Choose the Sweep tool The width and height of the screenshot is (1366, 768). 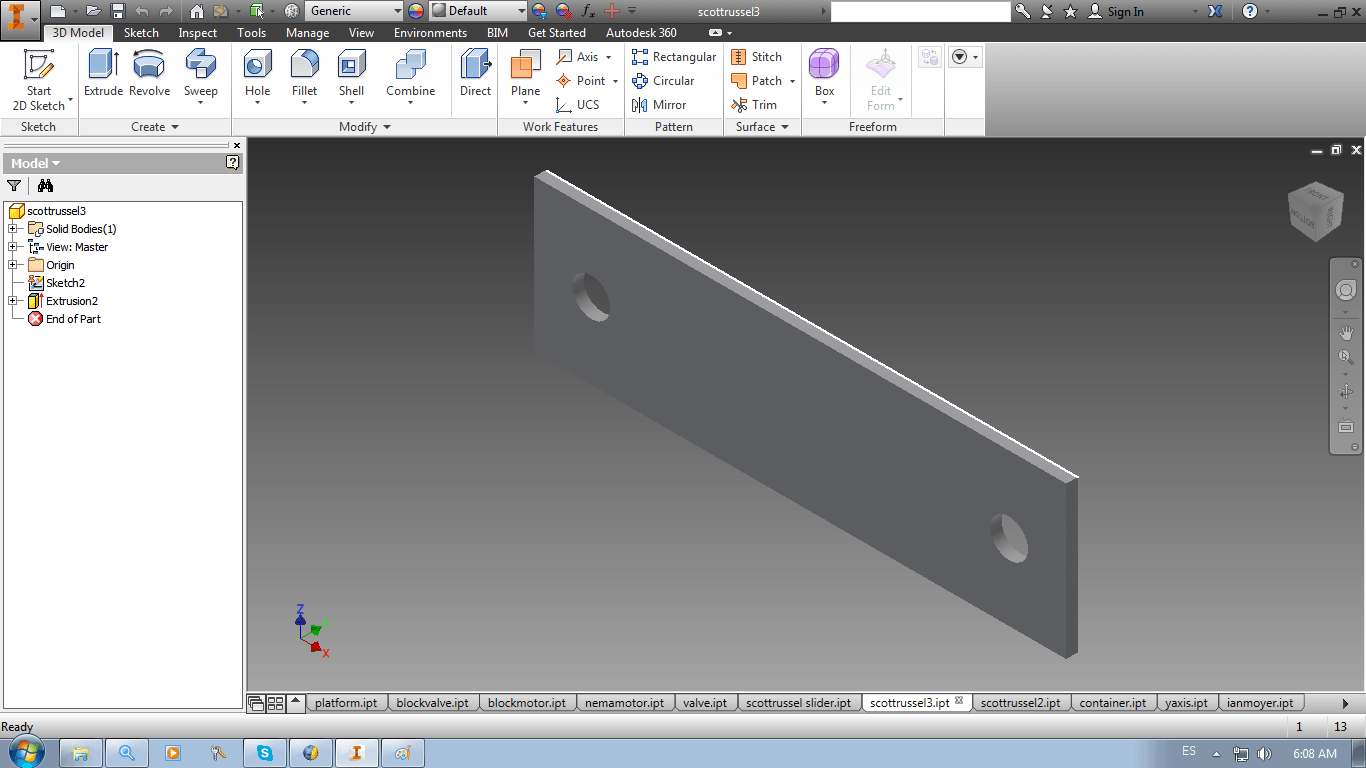(x=201, y=78)
